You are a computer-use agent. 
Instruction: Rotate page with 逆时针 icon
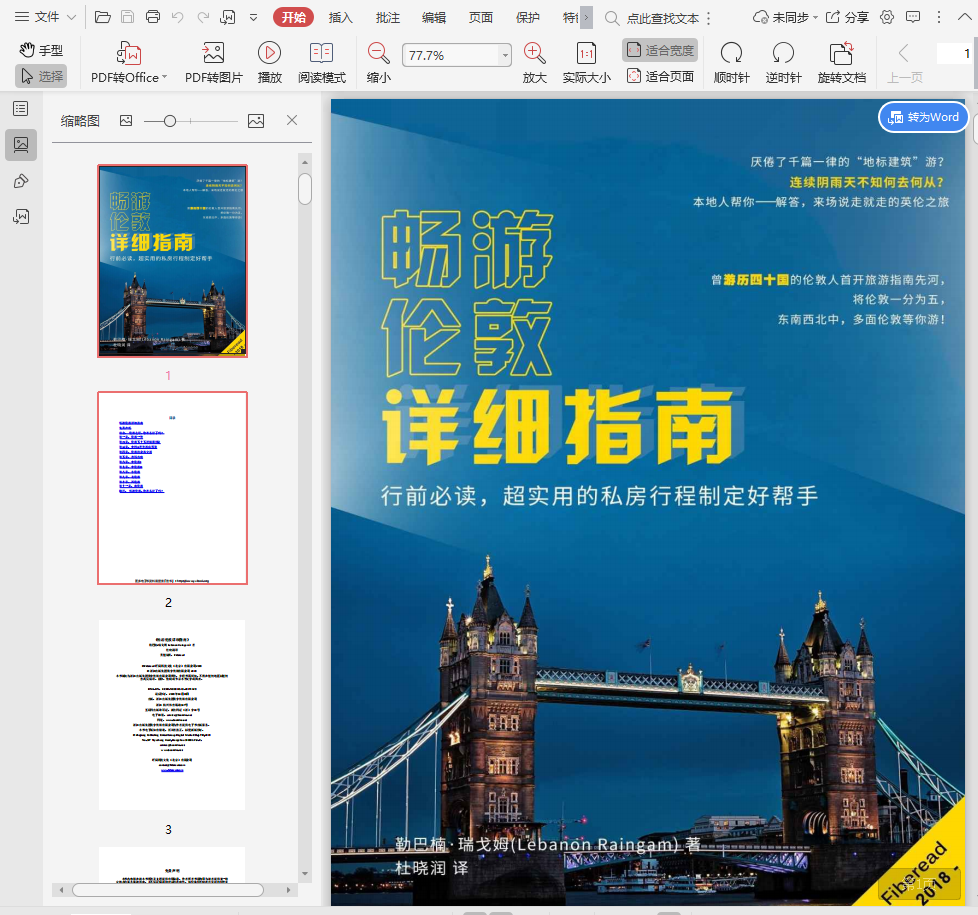pyautogui.click(x=783, y=54)
